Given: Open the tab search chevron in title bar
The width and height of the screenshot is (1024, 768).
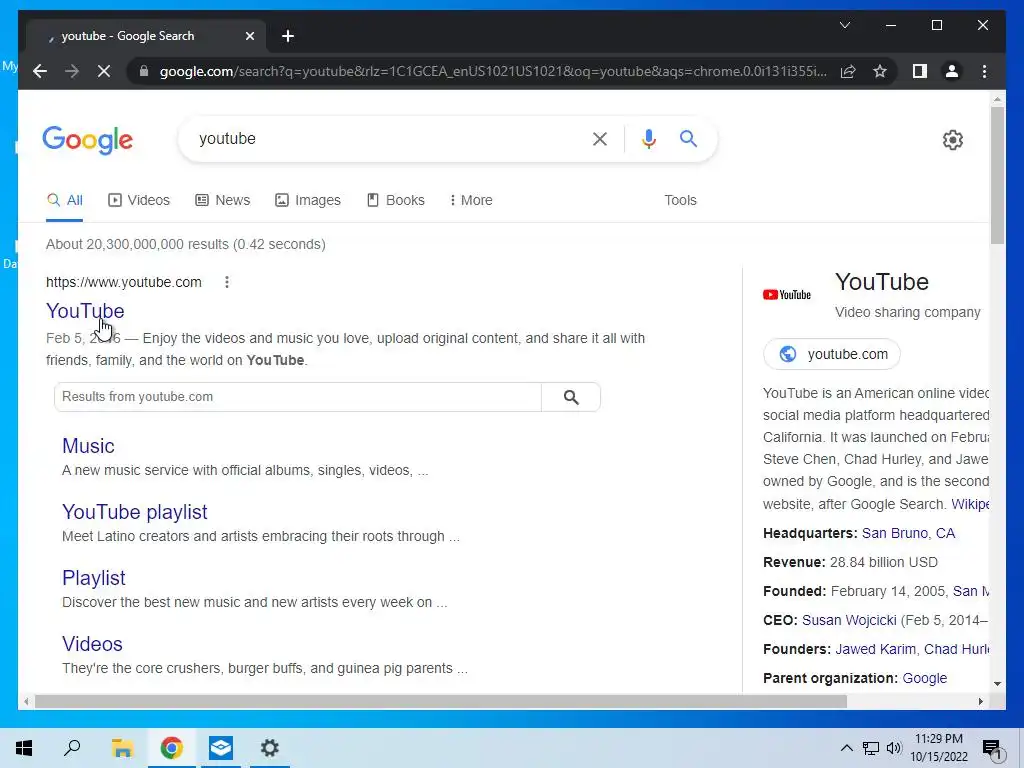Looking at the screenshot, I should tap(844, 25).
